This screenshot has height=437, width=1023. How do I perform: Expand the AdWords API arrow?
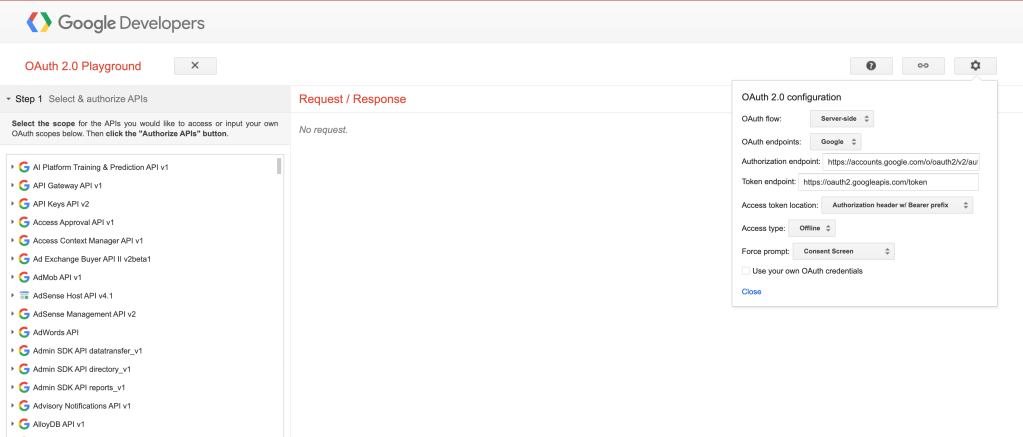tap(12, 332)
